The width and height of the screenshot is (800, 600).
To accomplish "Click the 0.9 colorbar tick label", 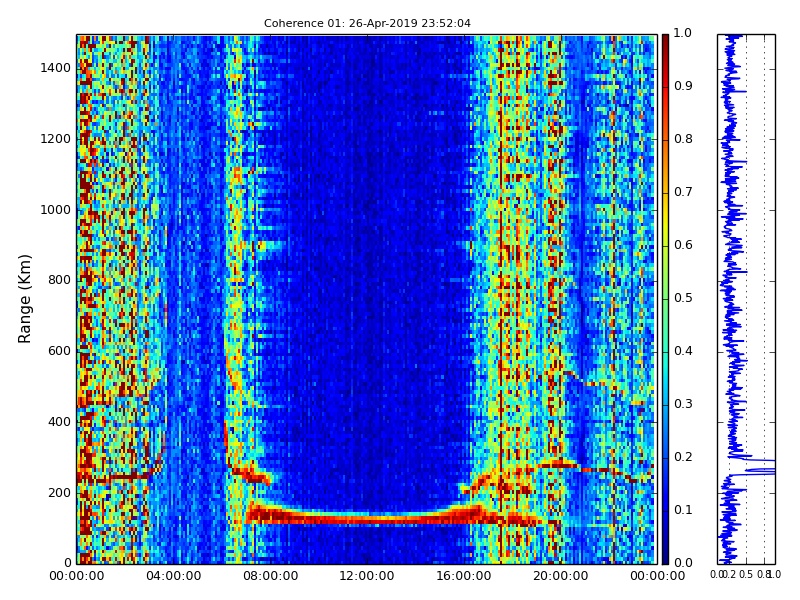I will (683, 86).
